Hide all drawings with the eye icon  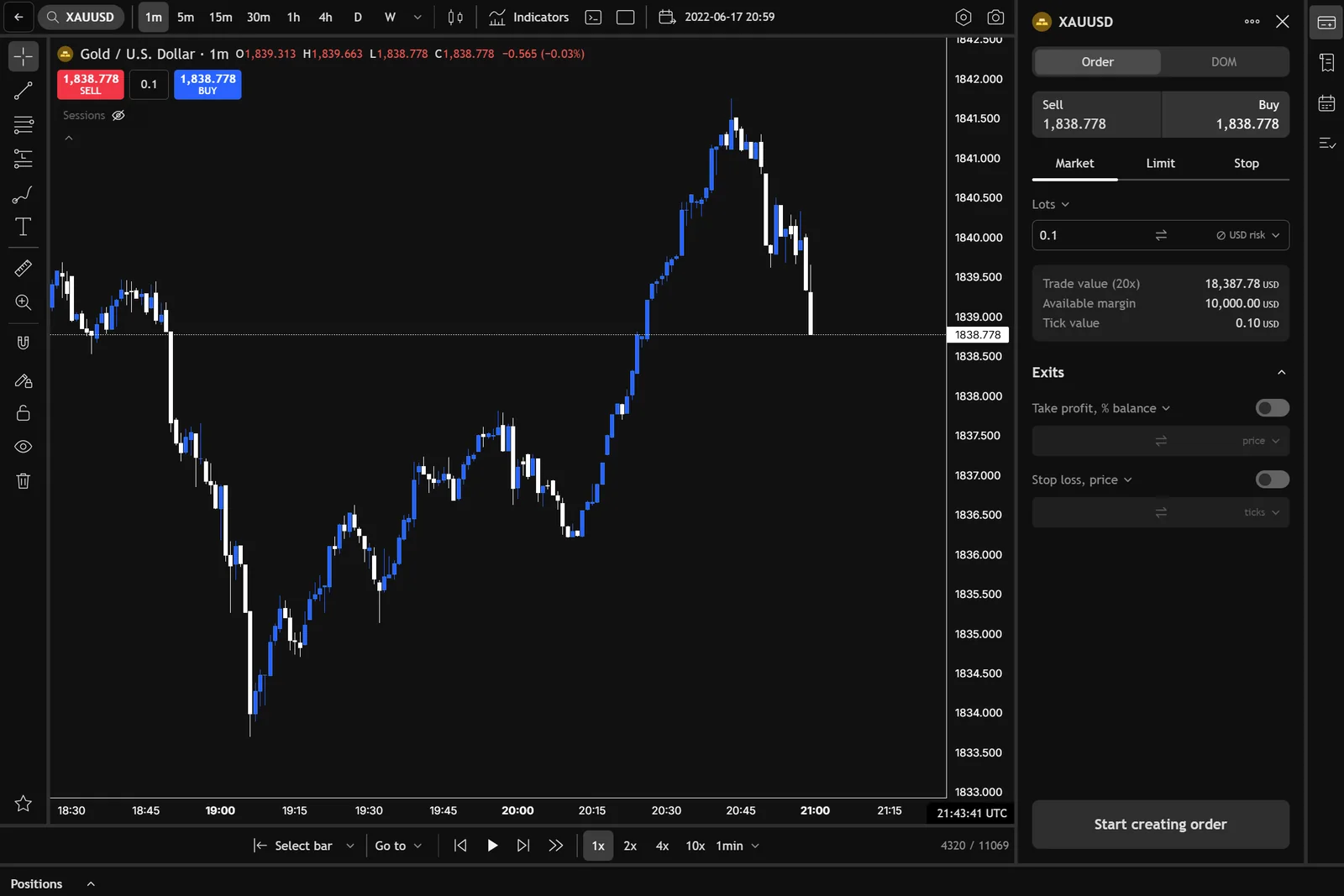point(24,447)
